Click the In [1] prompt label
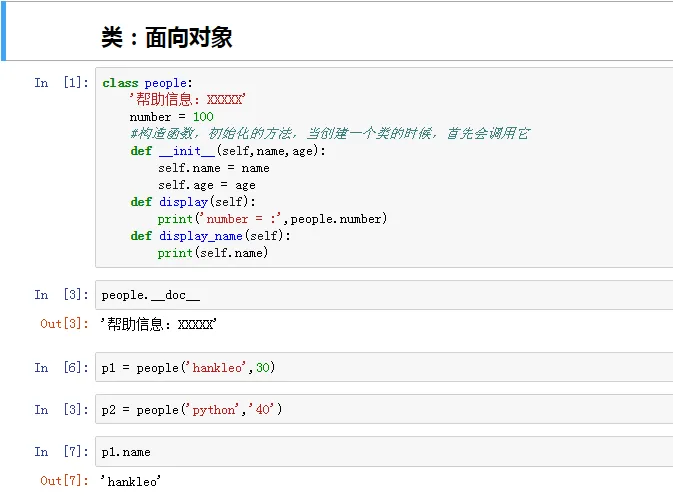The image size is (673, 497). click(61, 82)
